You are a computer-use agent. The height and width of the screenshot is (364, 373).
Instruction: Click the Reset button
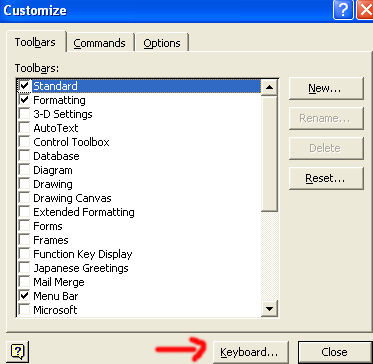coord(326,178)
